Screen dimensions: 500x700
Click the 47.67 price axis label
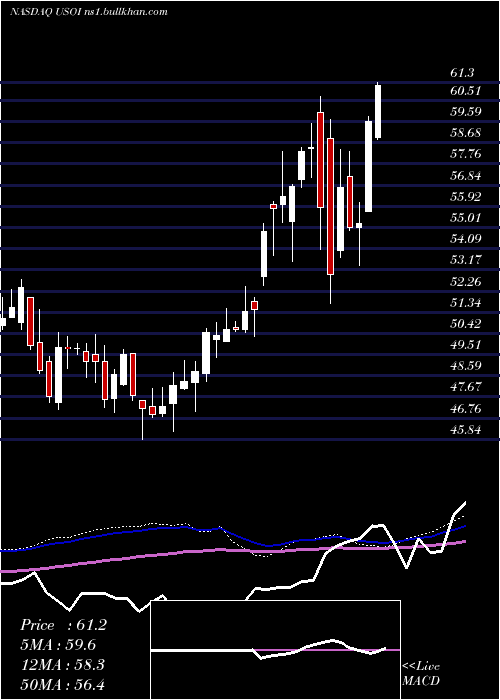(466, 387)
